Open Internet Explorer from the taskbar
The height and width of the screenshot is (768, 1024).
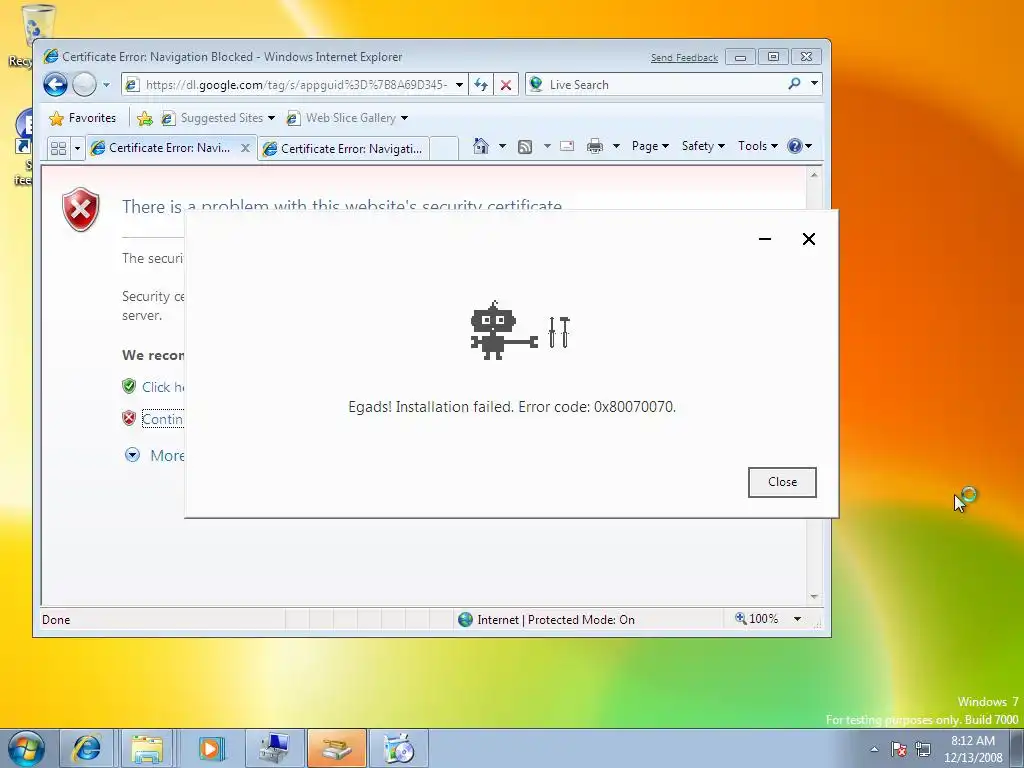coord(87,748)
